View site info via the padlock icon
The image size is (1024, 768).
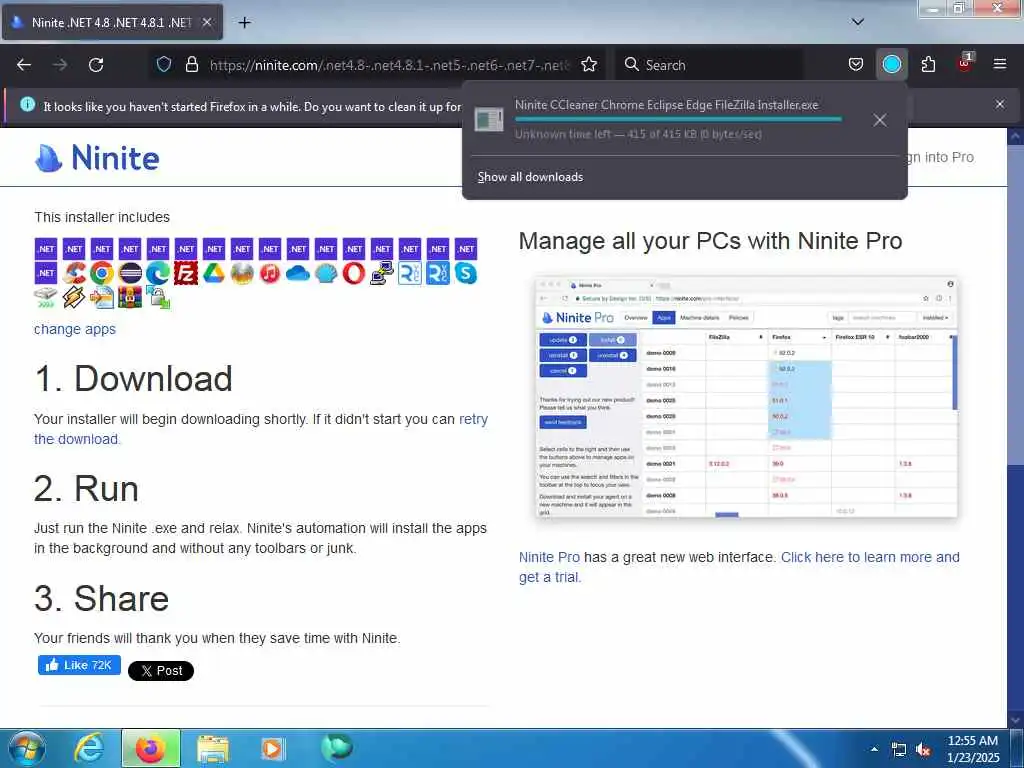click(191, 64)
